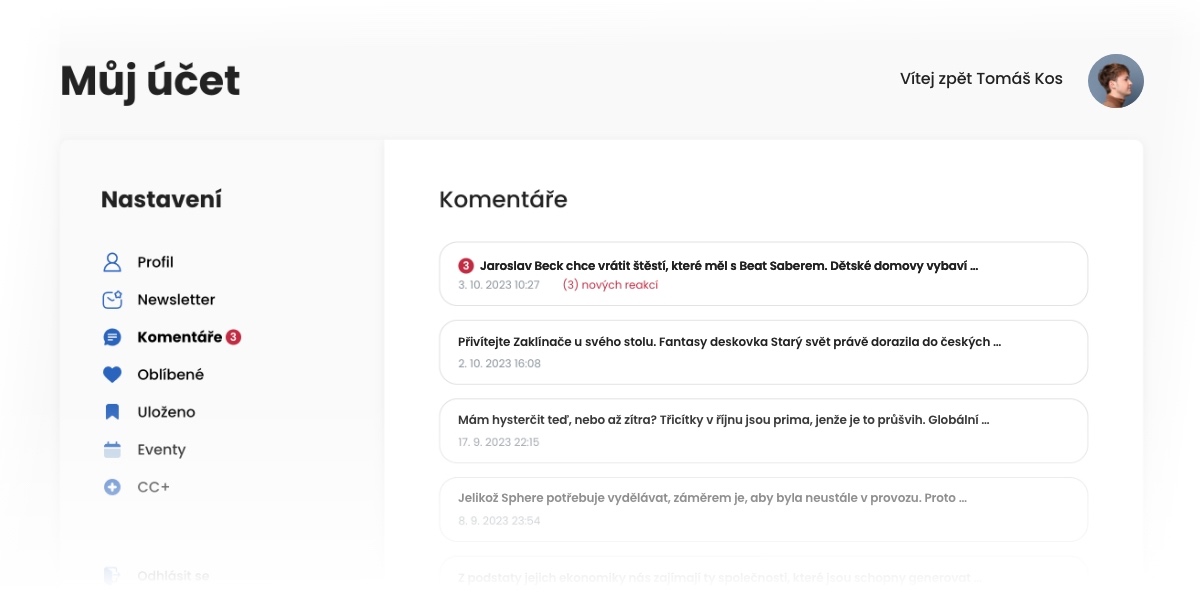Go to the Uloženo saved items
Viewport: 1200px width, 600px height.
click(x=166, y=412)
